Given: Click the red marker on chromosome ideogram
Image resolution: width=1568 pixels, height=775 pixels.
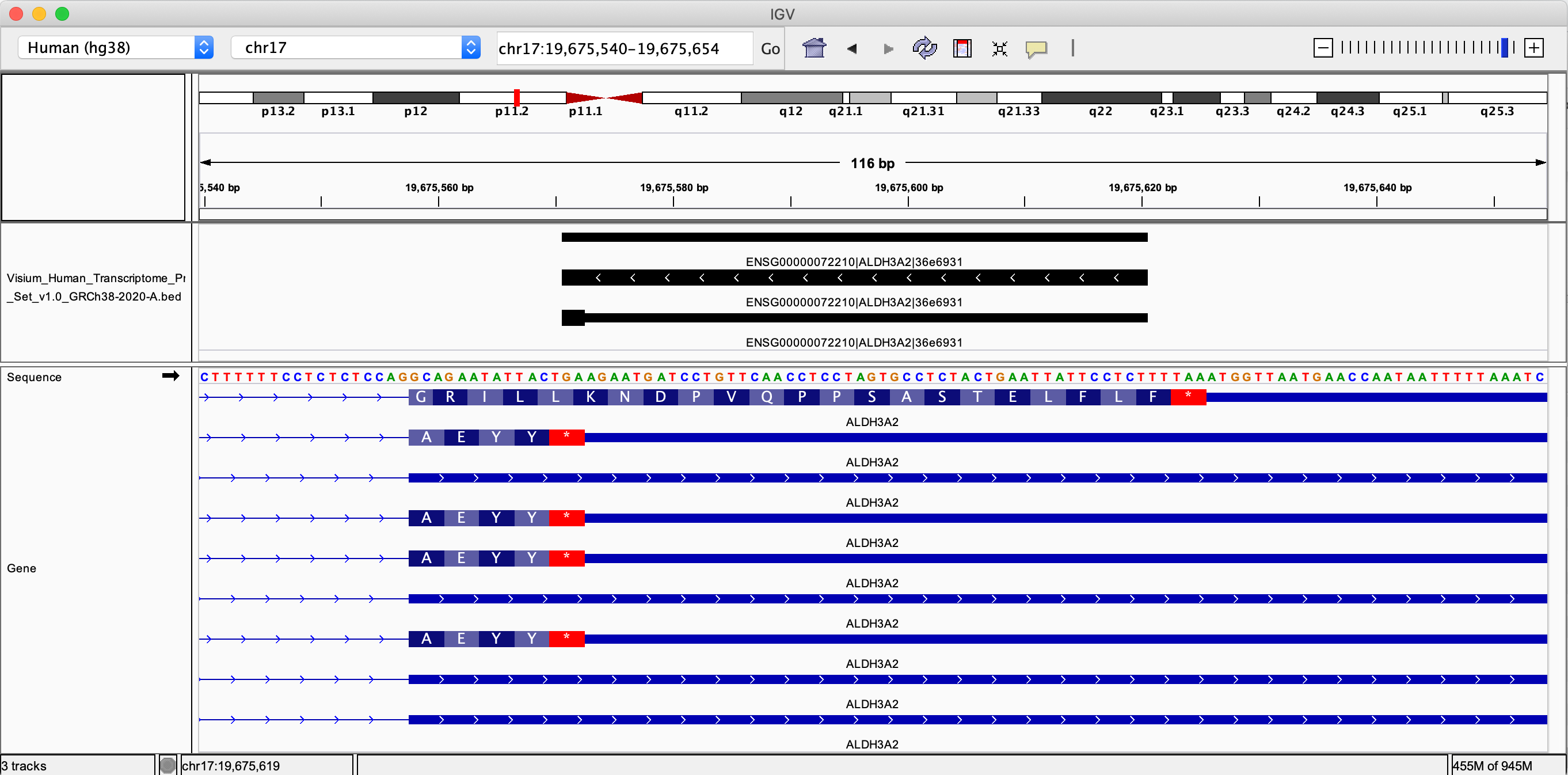Looking at the screenshot, I should point(517,97).
